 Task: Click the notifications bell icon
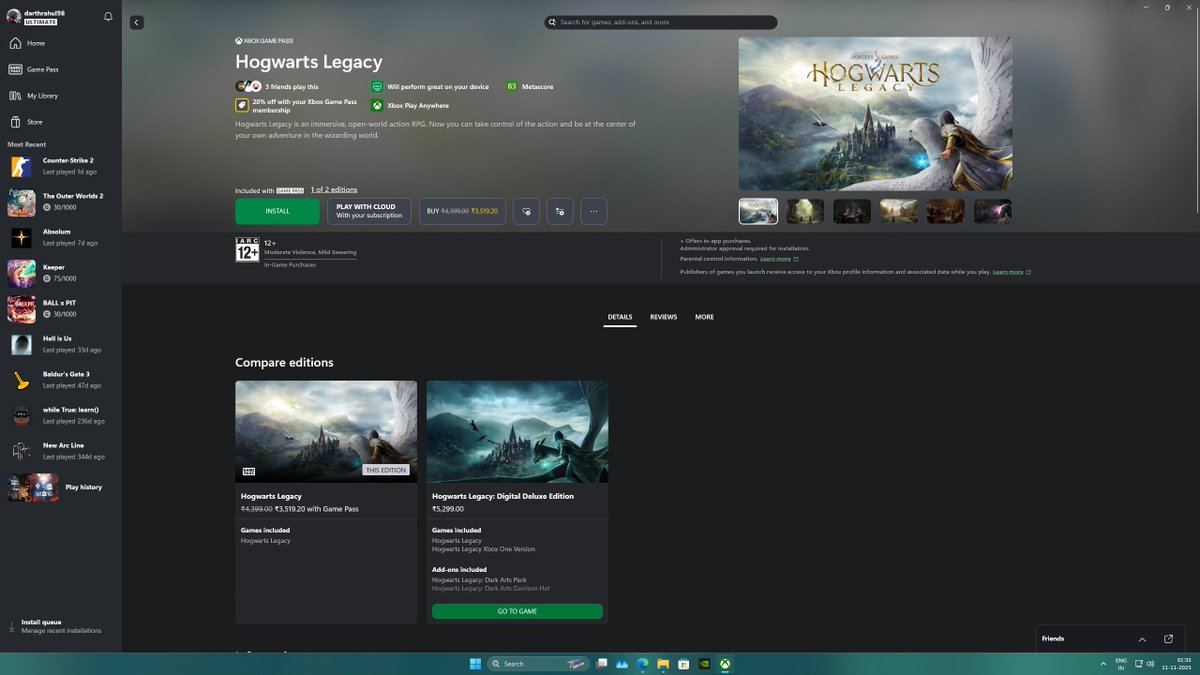pos(108,17)
